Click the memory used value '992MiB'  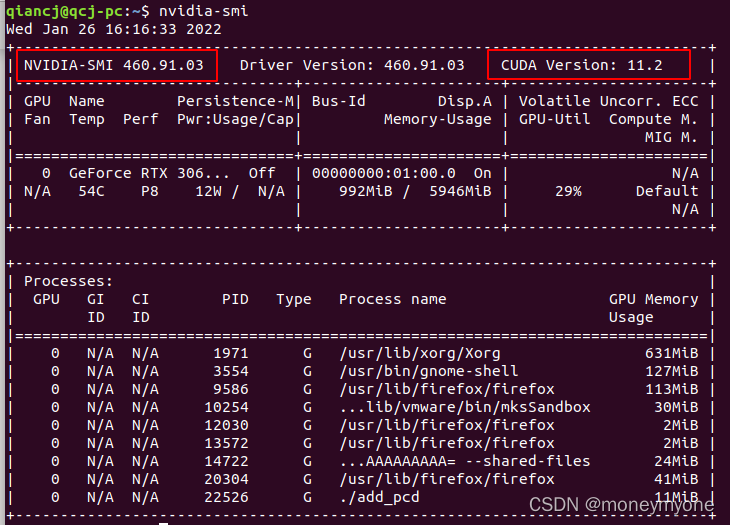(365, 191)
